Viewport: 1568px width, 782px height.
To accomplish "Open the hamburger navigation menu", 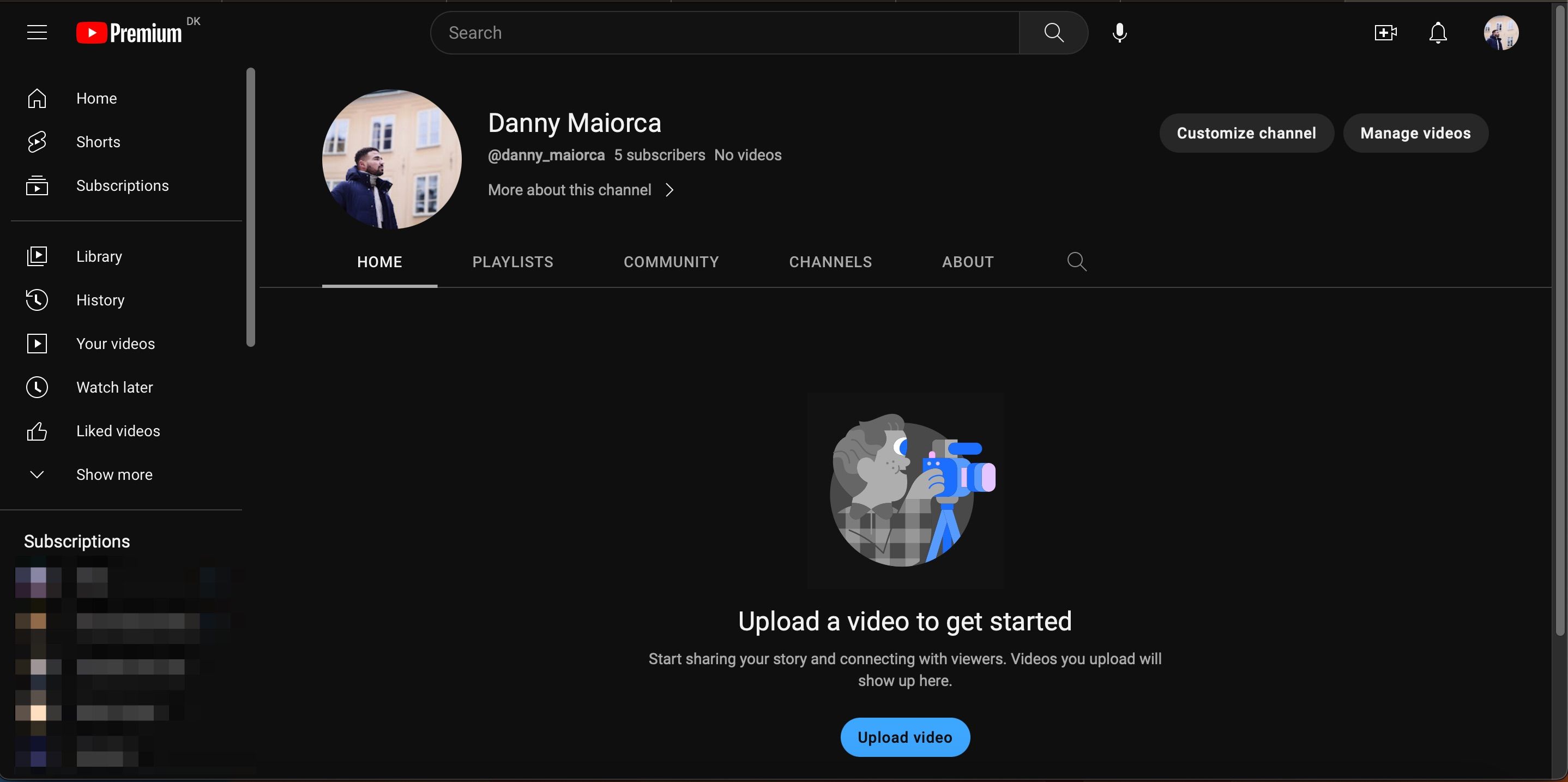I will coord(37,32).
